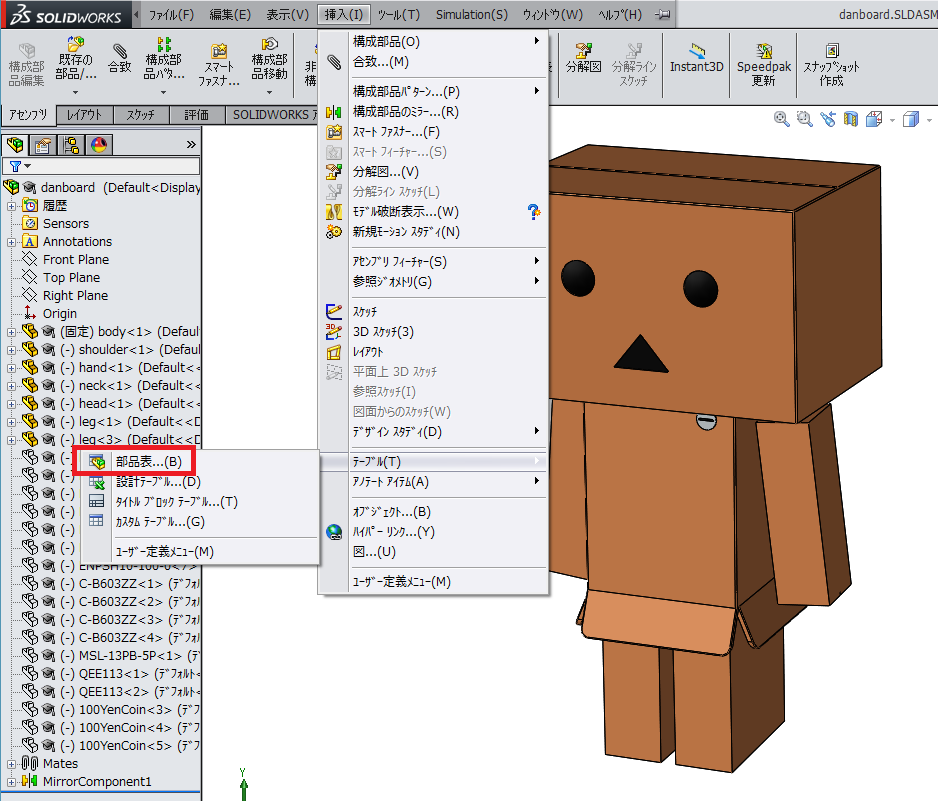This screenshot has height=801, width=938.
Task: Switch to the スケッチ tab
Action: (141, 115)
